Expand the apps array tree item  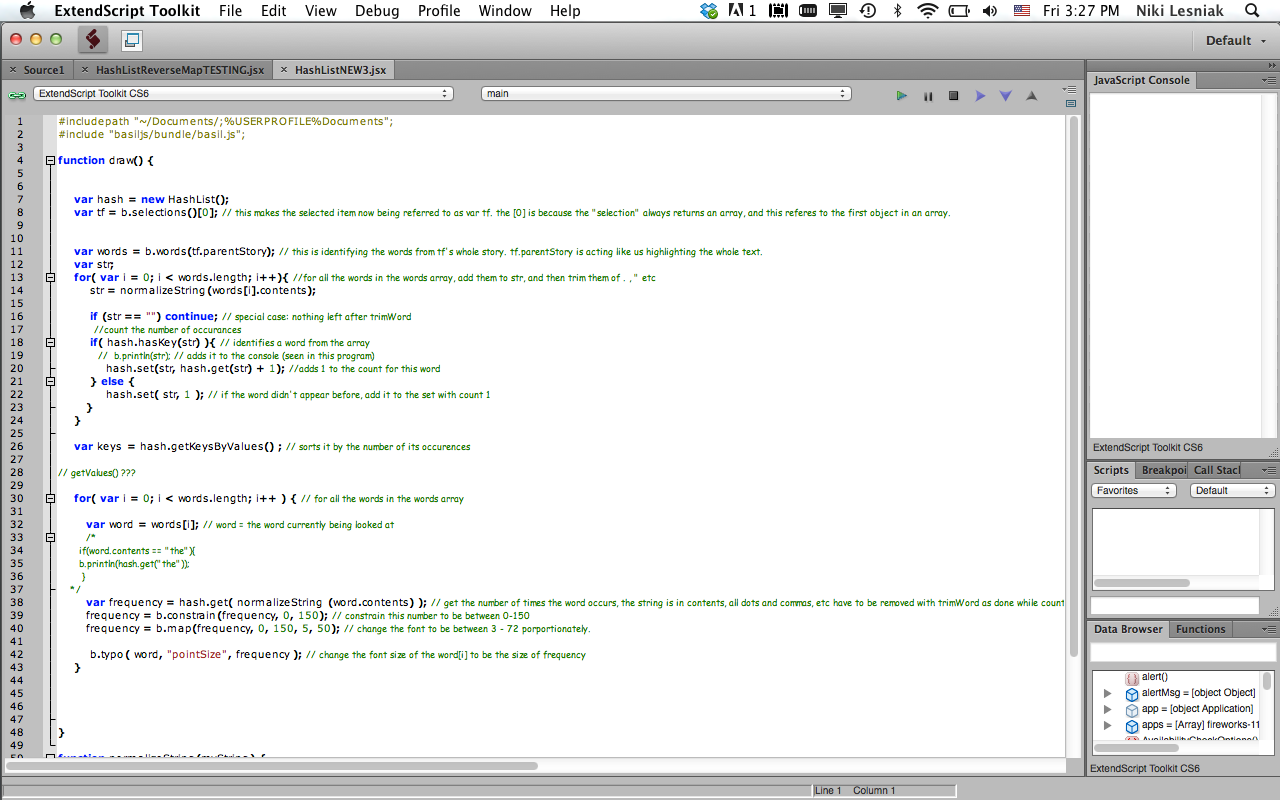coord(1107,725)
